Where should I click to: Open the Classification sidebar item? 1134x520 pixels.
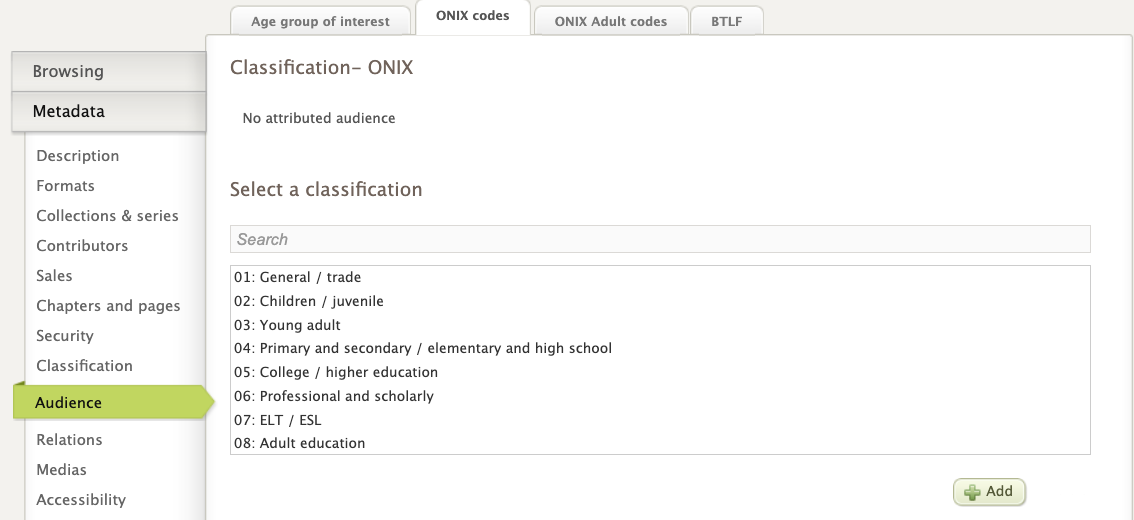84,366
